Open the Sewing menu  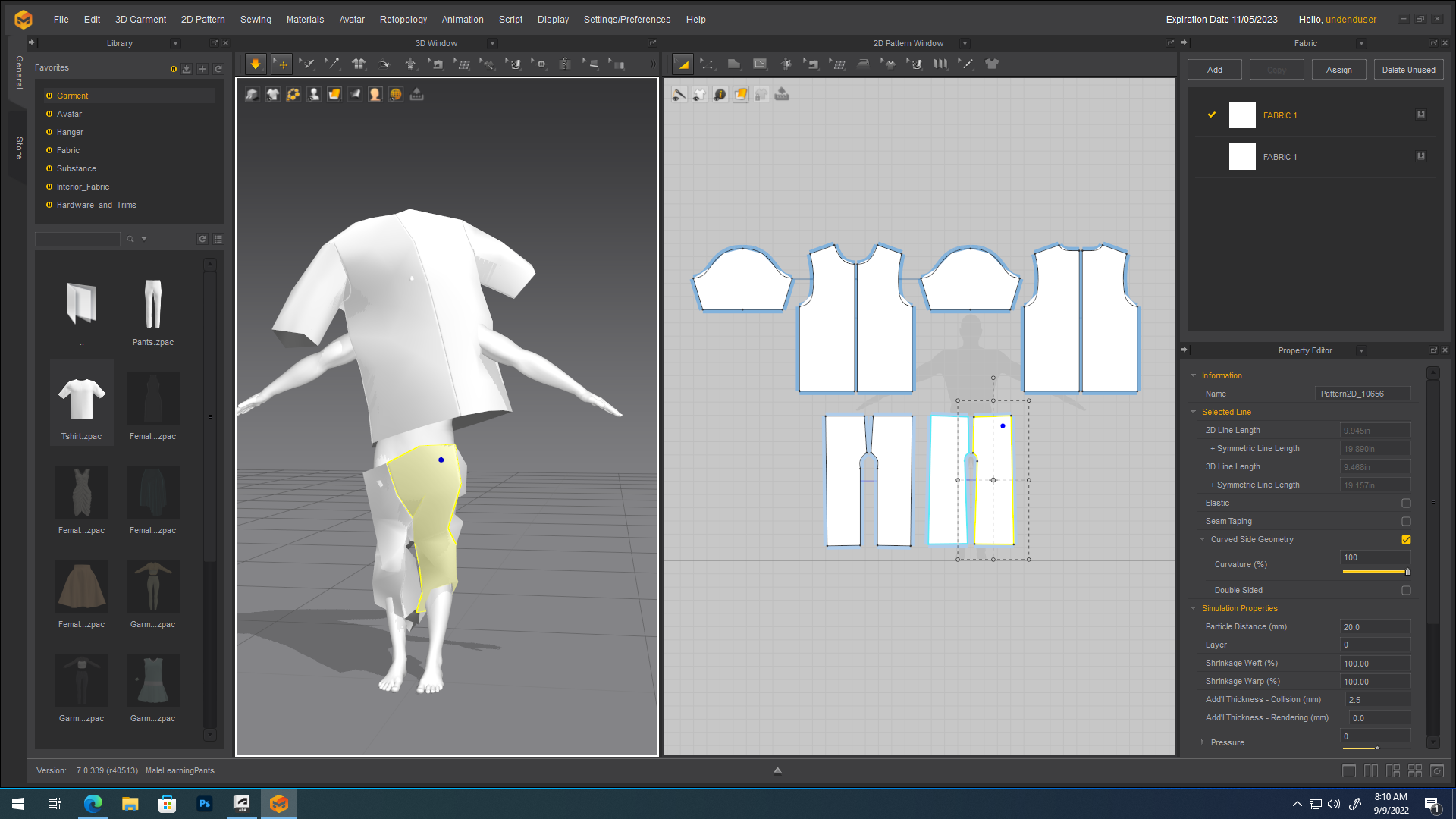click(256, 20)
